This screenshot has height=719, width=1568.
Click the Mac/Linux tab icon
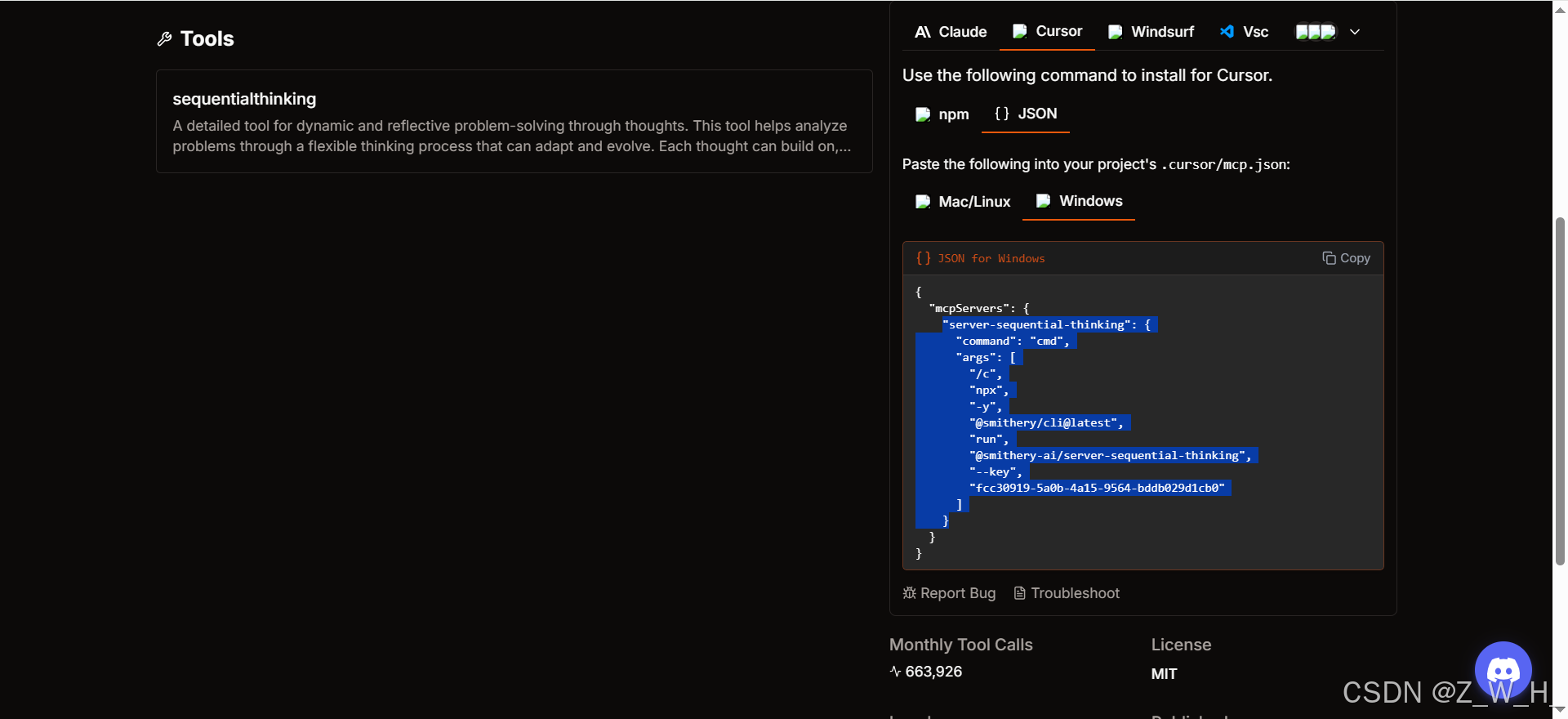[923, 202]
